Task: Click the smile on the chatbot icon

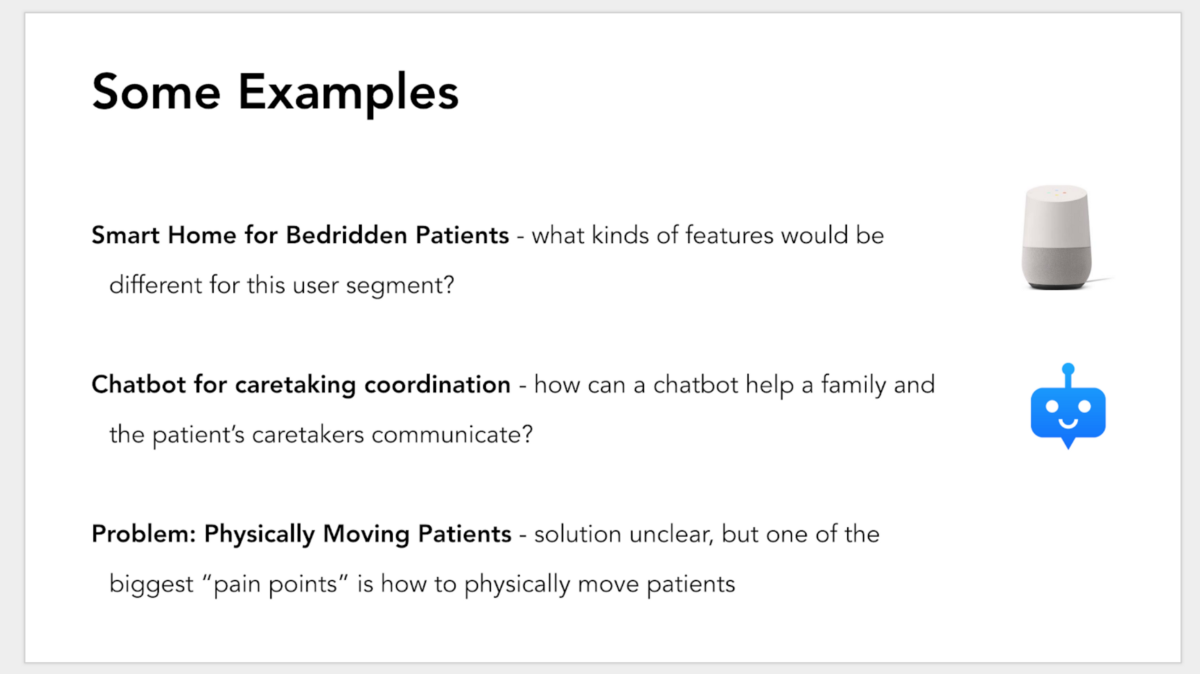Action: coord(1068,422)
